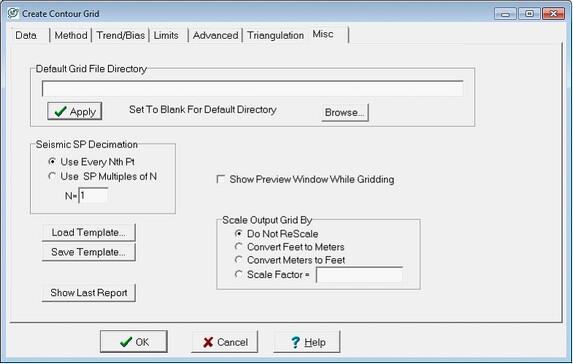Click the Browse... button
Viewport: 573px width, 364px height.
click(x=345, y=112)
